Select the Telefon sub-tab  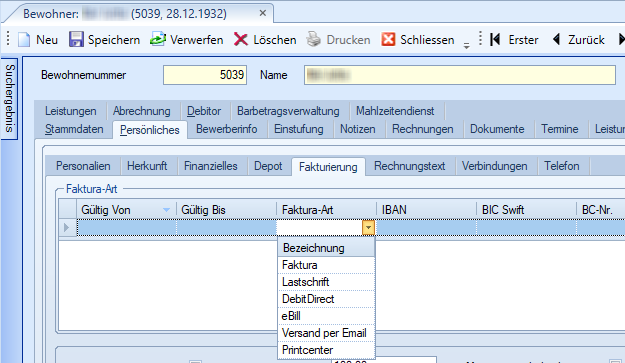[562, 166]
